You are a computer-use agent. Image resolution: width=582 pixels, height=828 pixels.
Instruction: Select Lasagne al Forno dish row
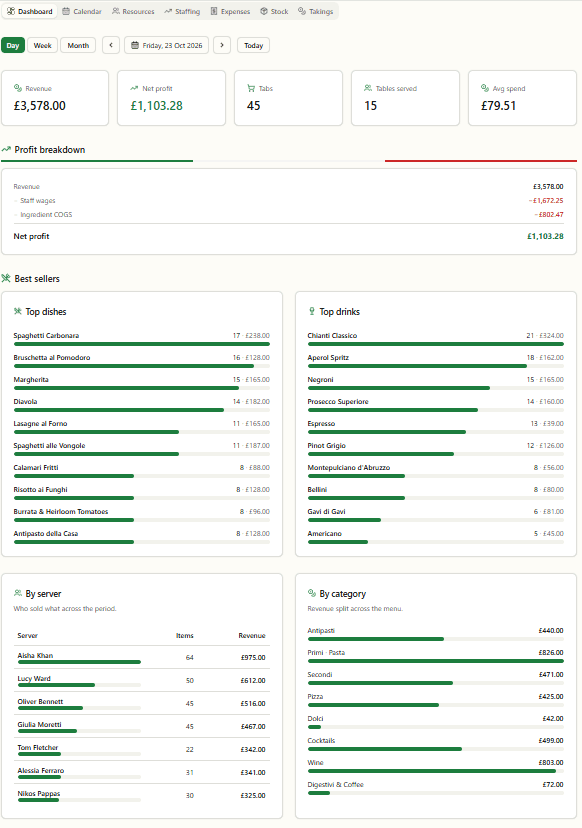click(142, 427)
